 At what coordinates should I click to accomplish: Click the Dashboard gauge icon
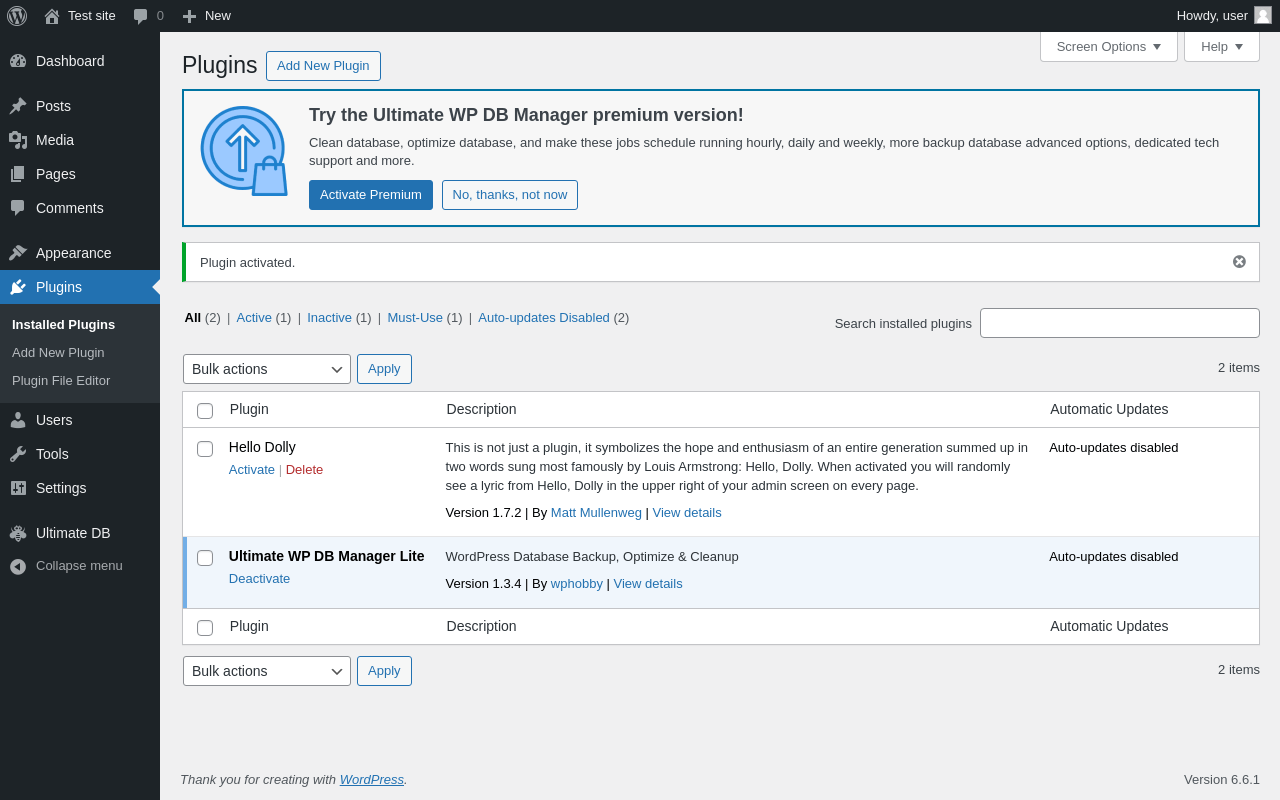[x=18, y=61]
